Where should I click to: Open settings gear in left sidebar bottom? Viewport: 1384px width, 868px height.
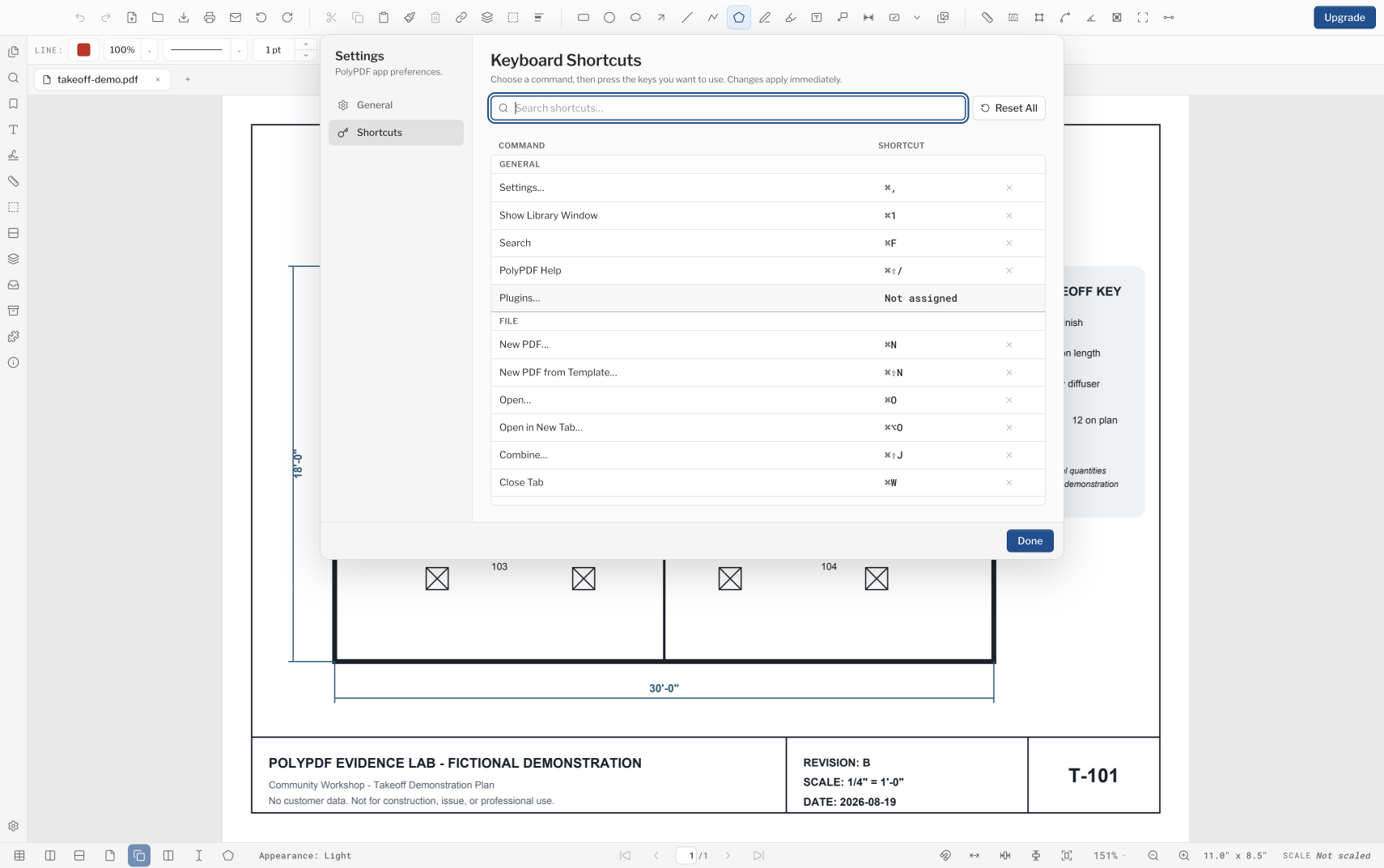tap(13, 826)
